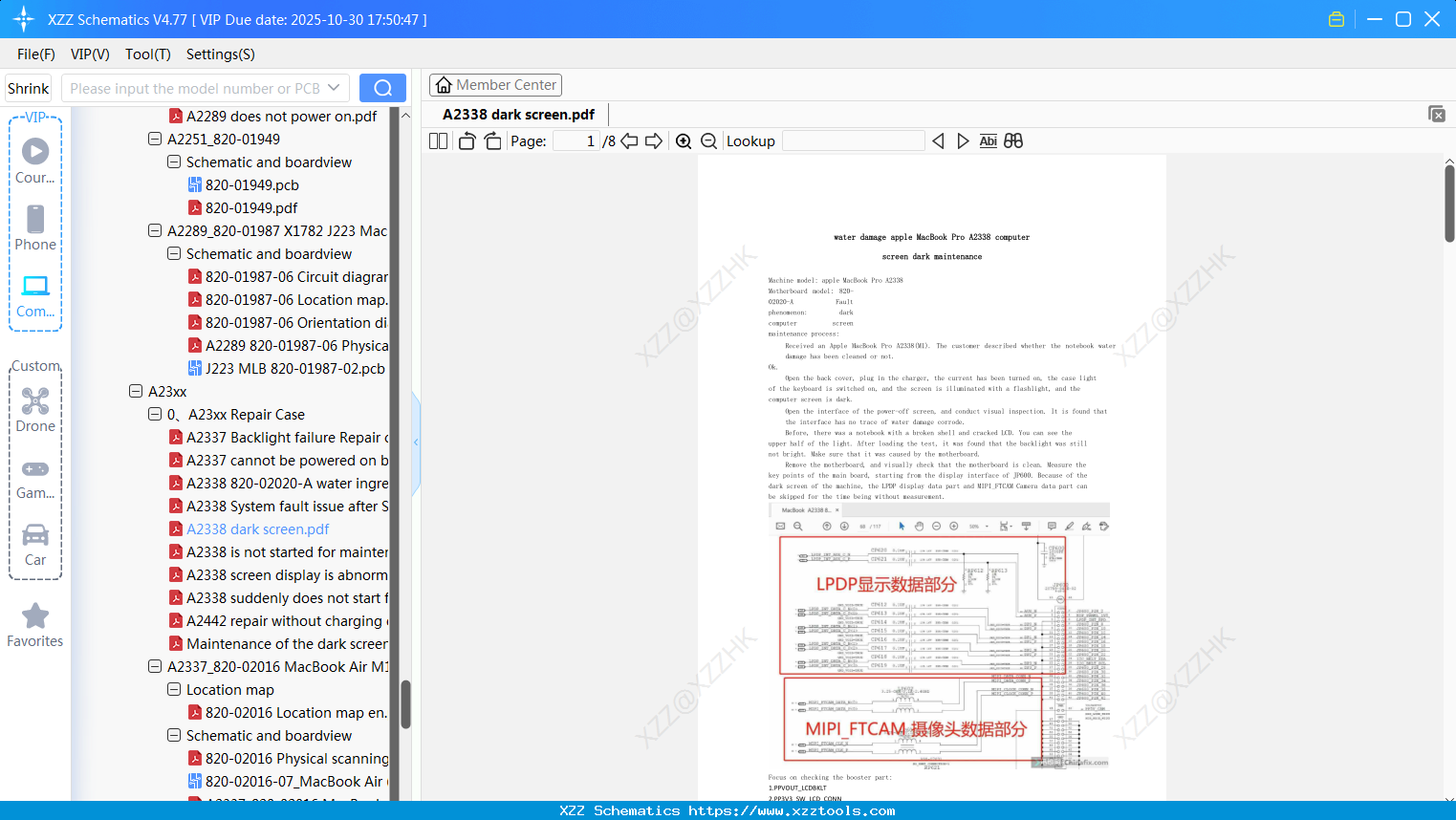Image resolution: width=1456 pixels, height=820 pixels.
Task: Collapse the A2289_820-01987 folder
Action: click(155, 231)
